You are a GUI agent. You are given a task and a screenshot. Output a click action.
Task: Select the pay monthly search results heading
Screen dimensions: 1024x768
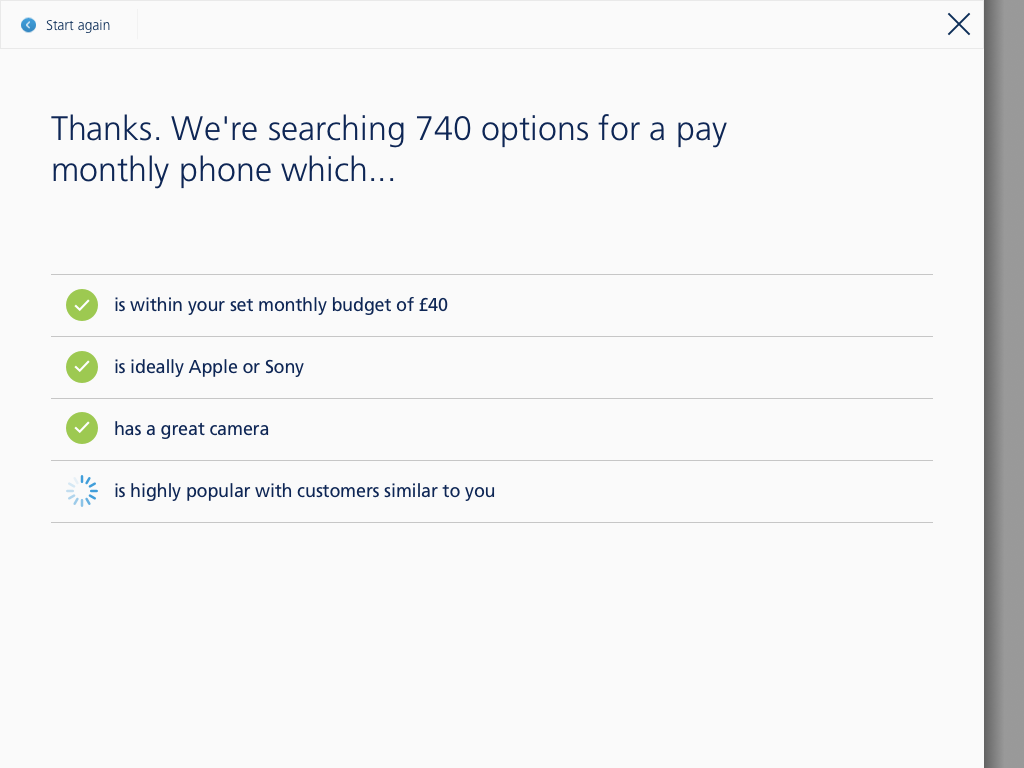point(388,149)
